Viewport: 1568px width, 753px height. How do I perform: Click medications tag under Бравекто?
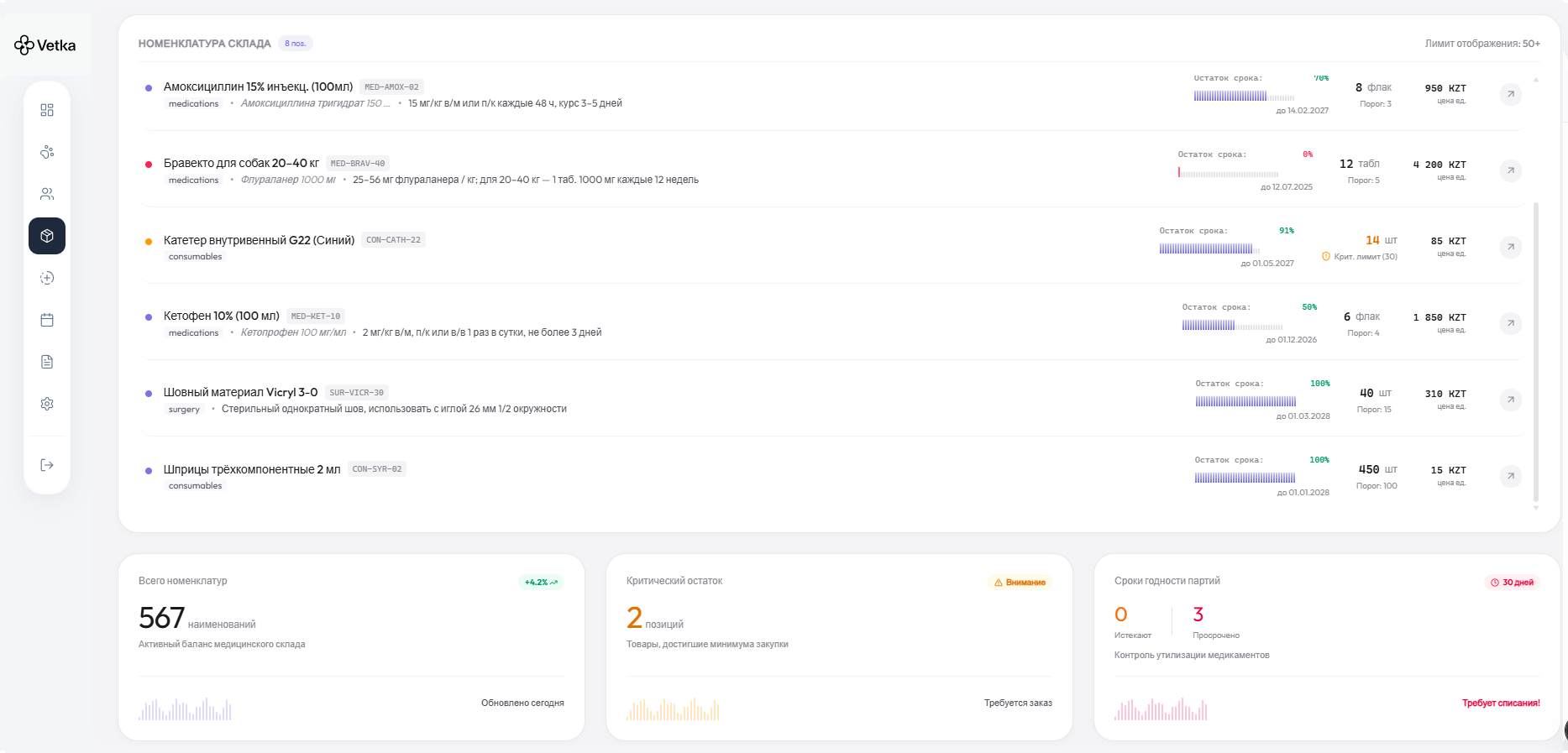click(x=193, y=180)
